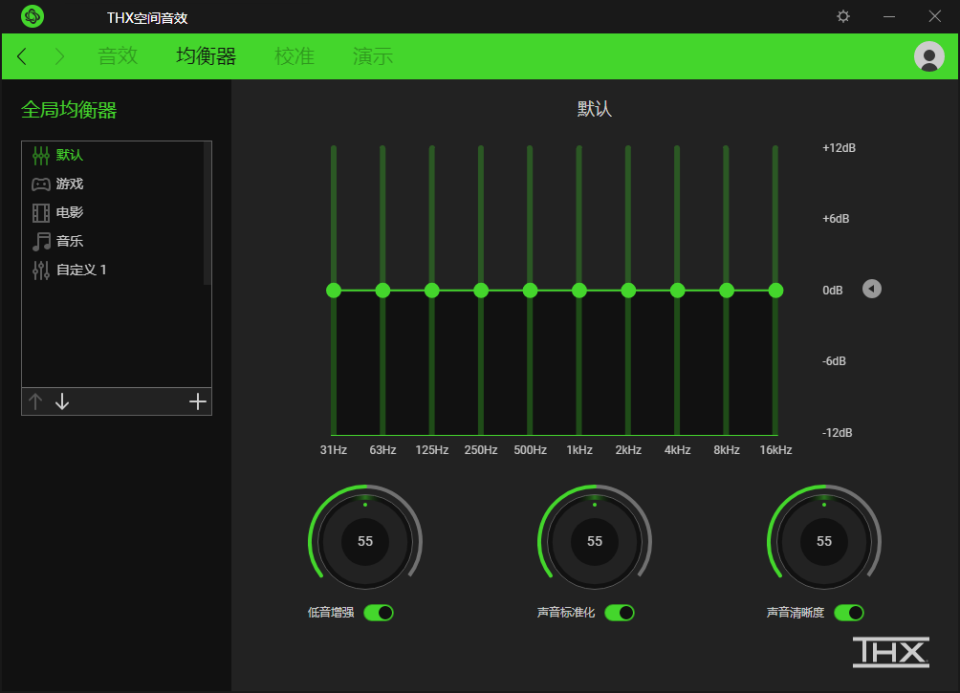960x693 pixels.
Task: Open settings with the gear icon
Action: pyautogui.click(x=843, y=17)
